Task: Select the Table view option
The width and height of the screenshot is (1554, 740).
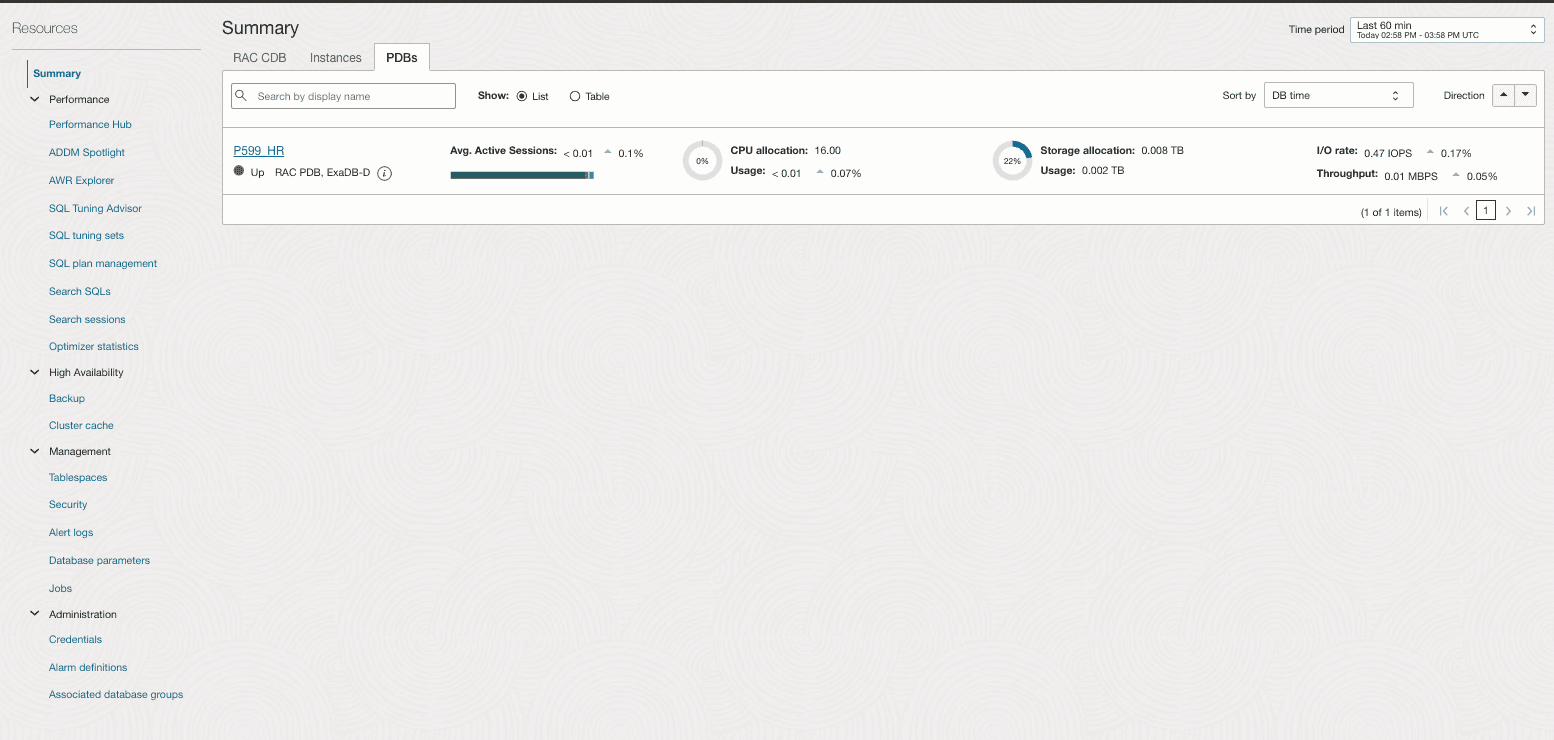Action: [x=575, y=96]
